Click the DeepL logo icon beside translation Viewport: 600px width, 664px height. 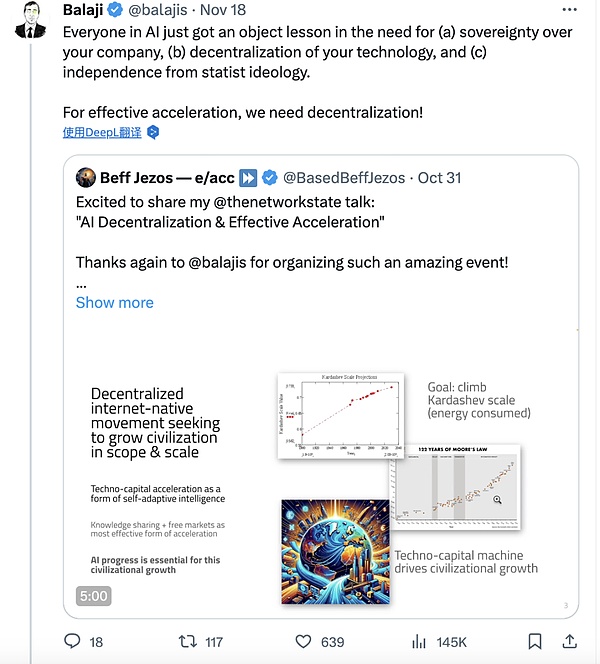[153, 132]
